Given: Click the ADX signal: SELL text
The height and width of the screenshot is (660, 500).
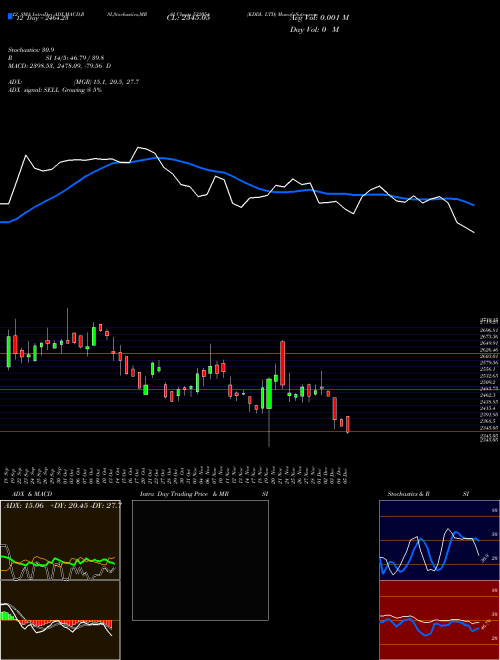Looking at the screenshot, I should coord(55,90).
